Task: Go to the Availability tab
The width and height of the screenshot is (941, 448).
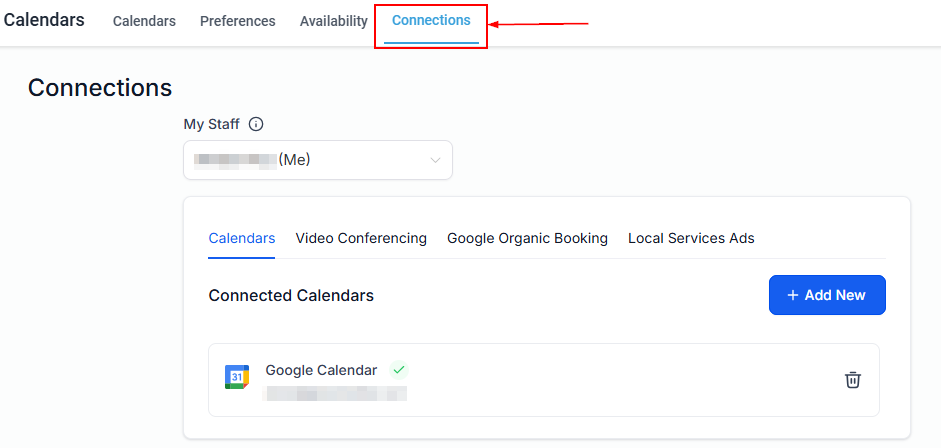Action: (x=333, y=21)
